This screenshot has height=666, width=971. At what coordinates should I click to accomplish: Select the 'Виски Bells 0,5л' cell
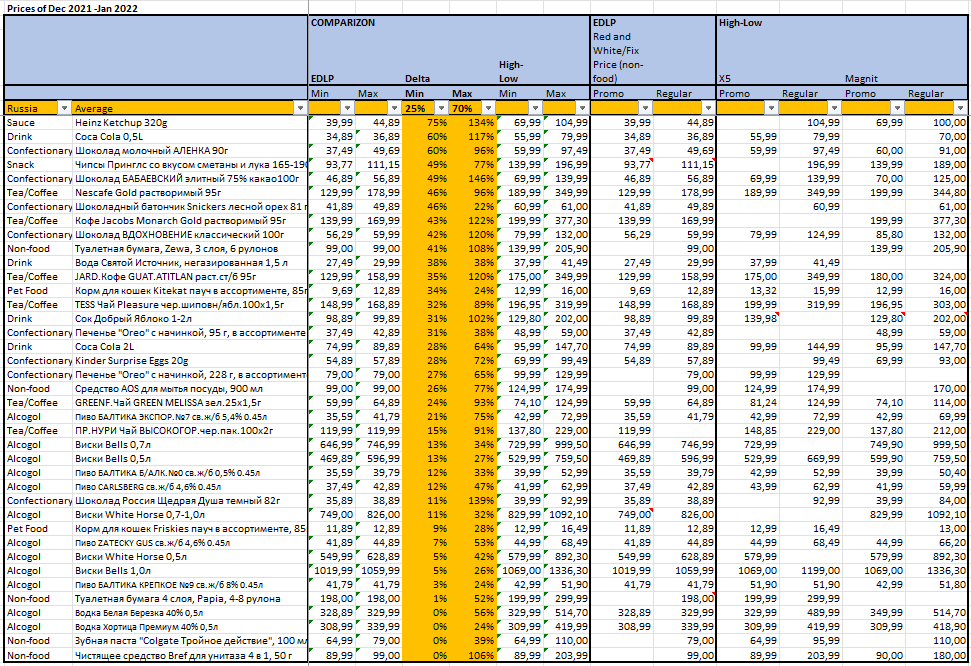[x=190, y=458]
